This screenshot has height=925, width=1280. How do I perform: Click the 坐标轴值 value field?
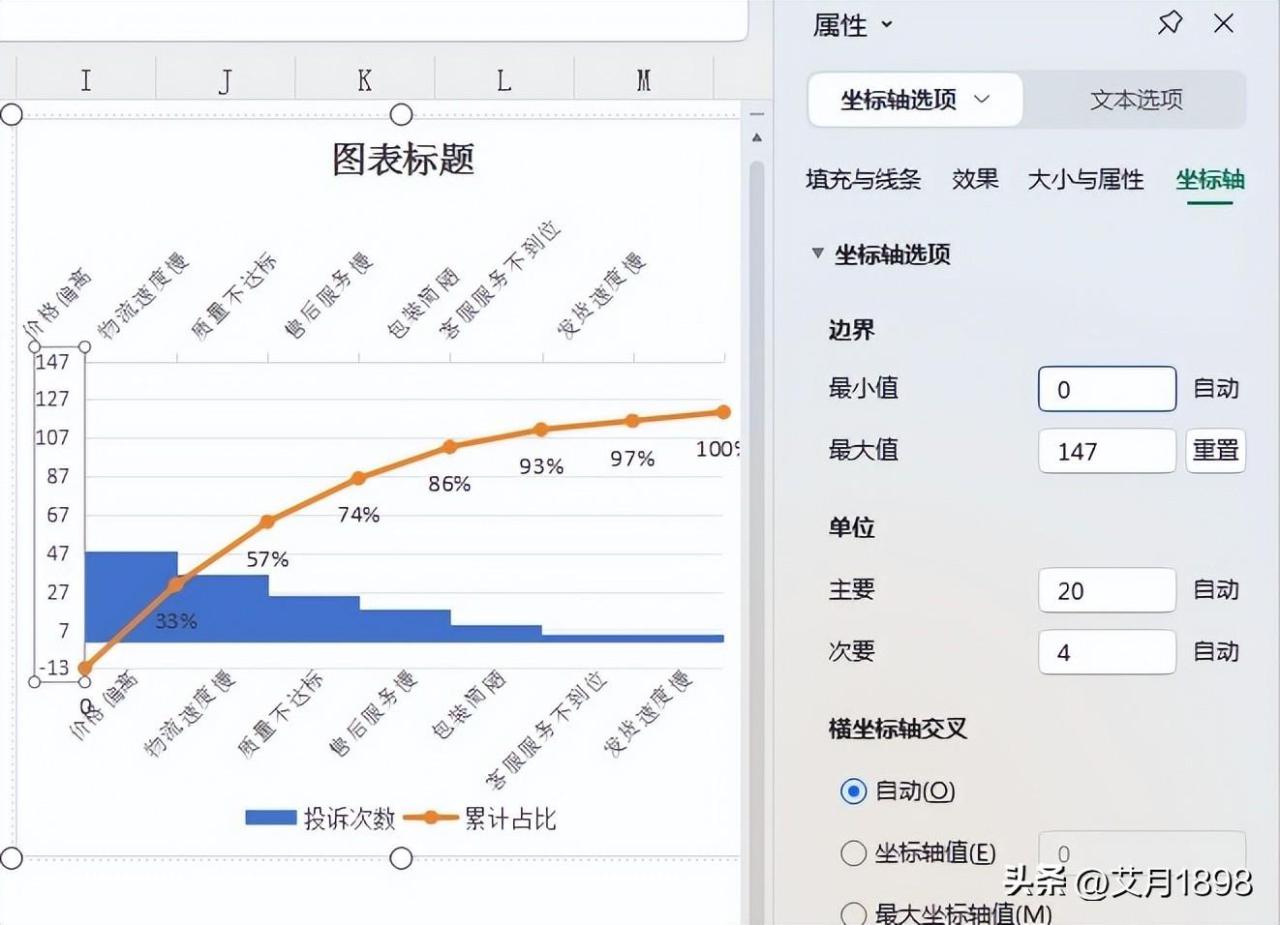tap(1143, 853)
